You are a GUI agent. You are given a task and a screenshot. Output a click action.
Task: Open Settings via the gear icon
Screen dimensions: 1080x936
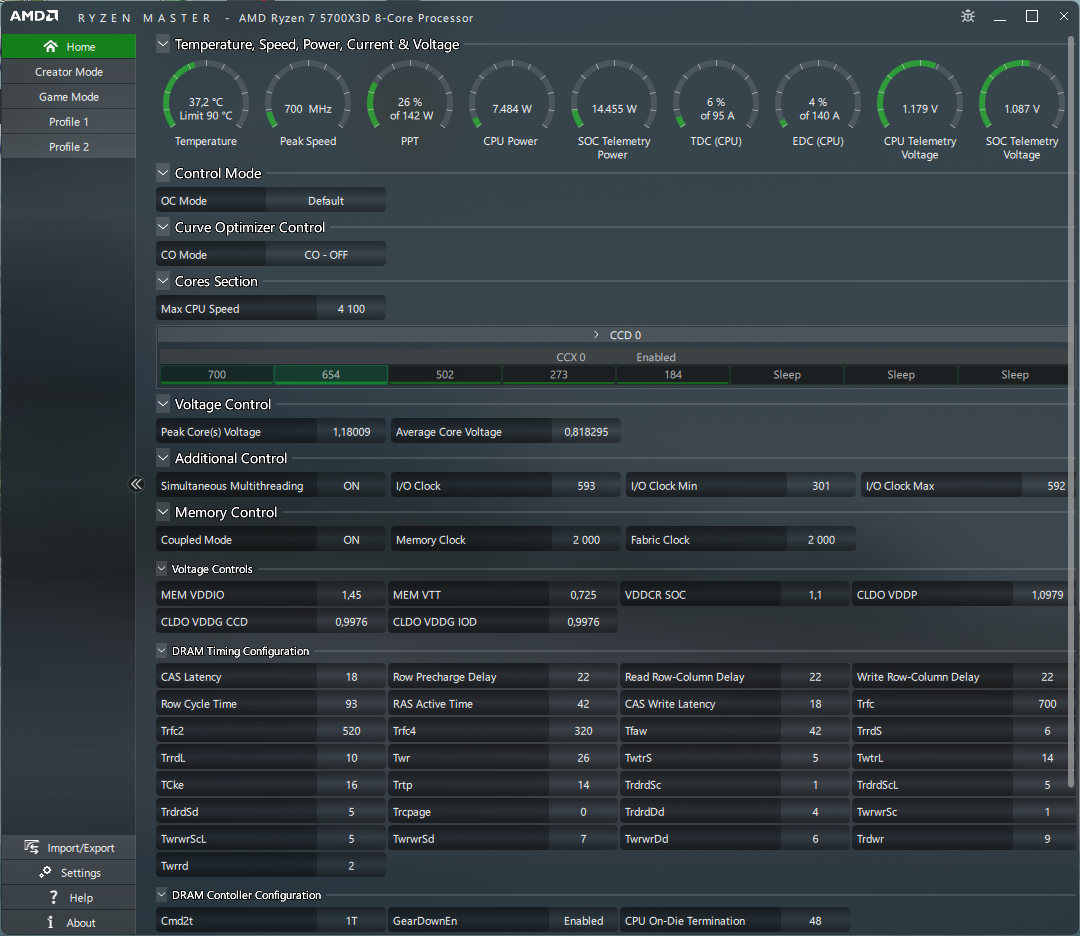[45, 872]
